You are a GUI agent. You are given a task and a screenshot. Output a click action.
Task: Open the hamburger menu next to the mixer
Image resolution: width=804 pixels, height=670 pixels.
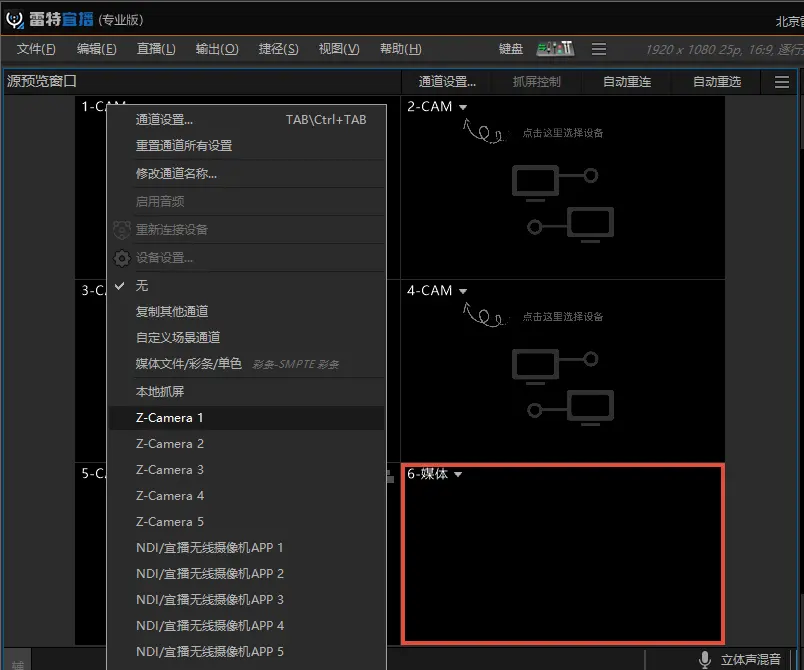[598, 49]
